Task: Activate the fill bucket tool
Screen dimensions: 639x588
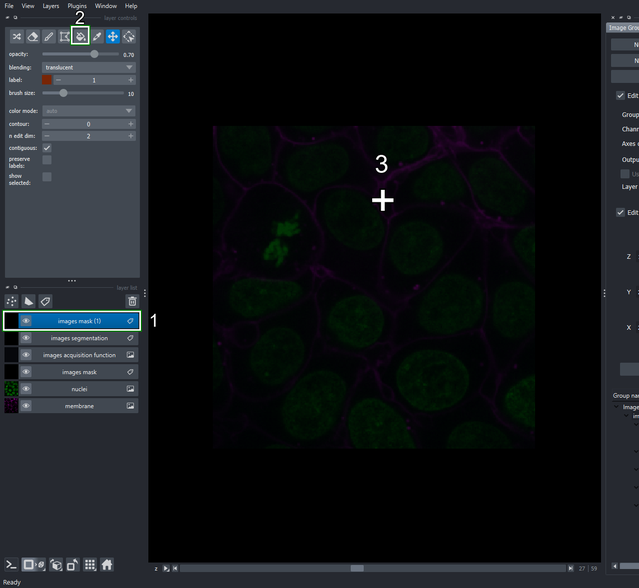Action: [x=80, y=37]
